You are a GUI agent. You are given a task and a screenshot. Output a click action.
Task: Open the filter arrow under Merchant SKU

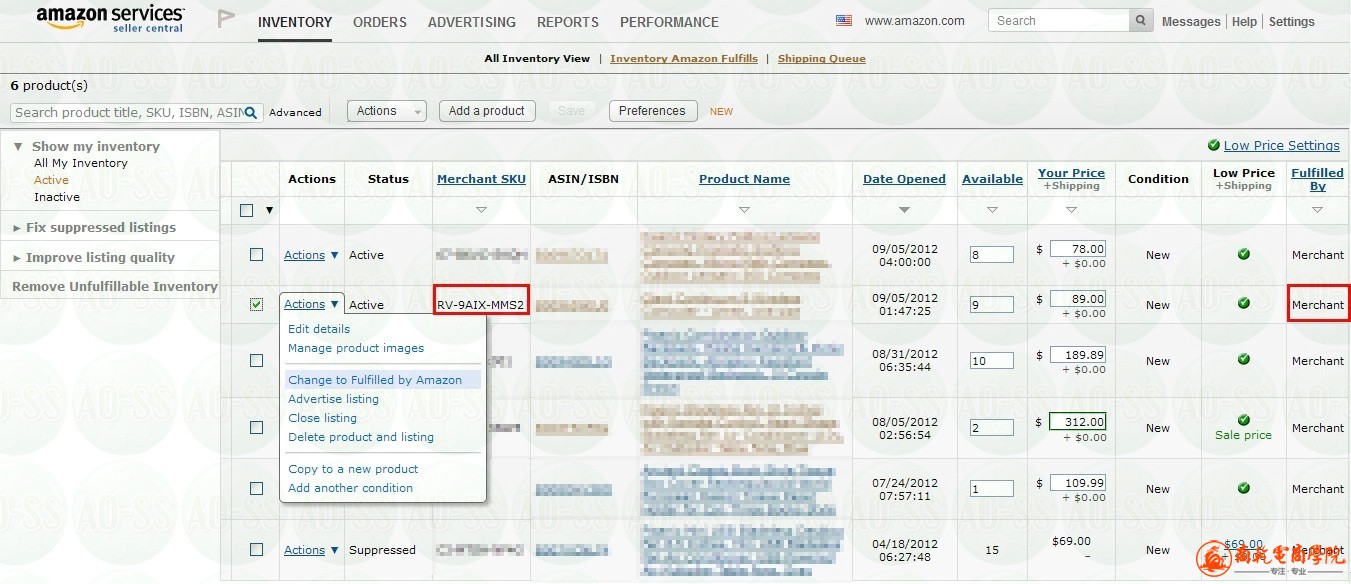pos(481,210)
